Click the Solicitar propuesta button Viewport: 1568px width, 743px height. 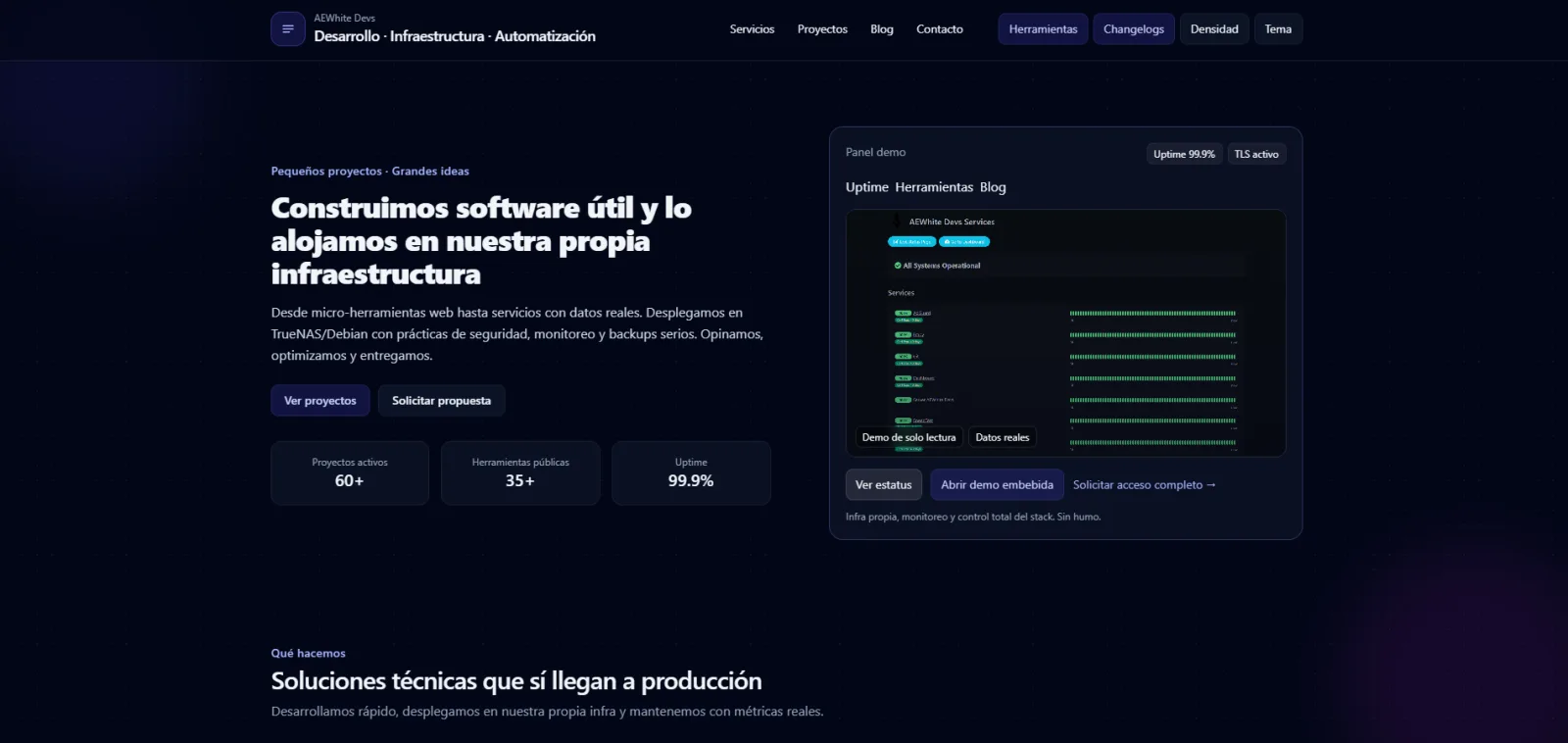tap(441, 401)
